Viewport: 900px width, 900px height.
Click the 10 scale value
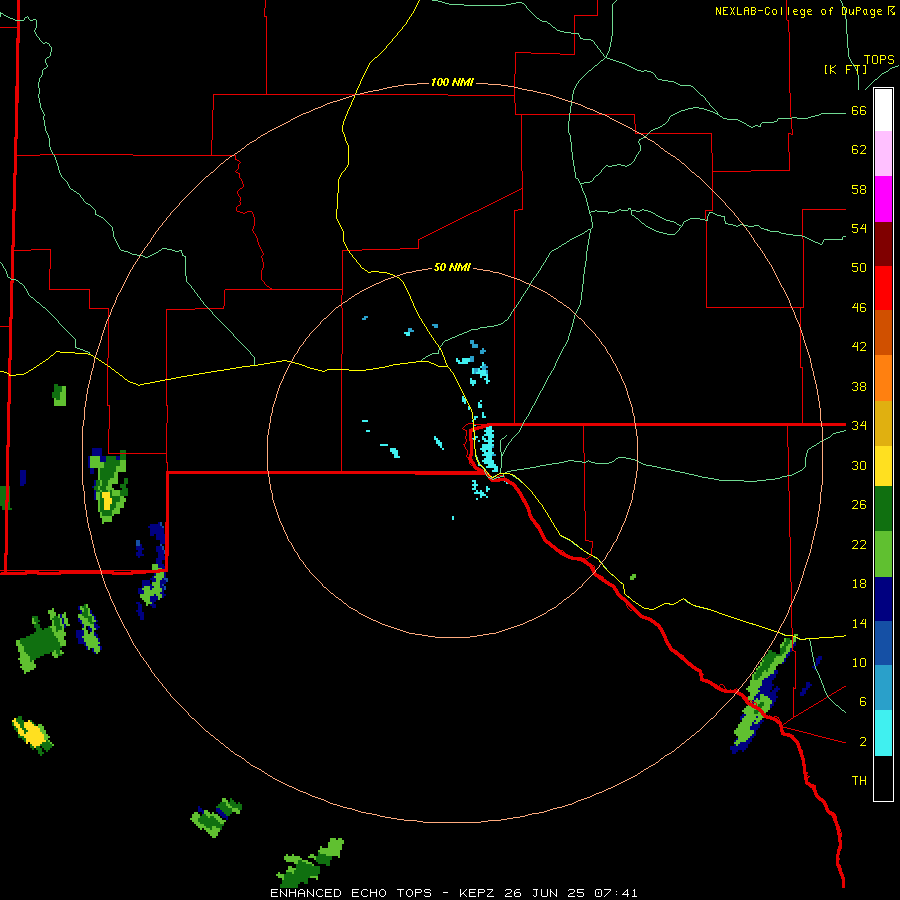point(859,662)
